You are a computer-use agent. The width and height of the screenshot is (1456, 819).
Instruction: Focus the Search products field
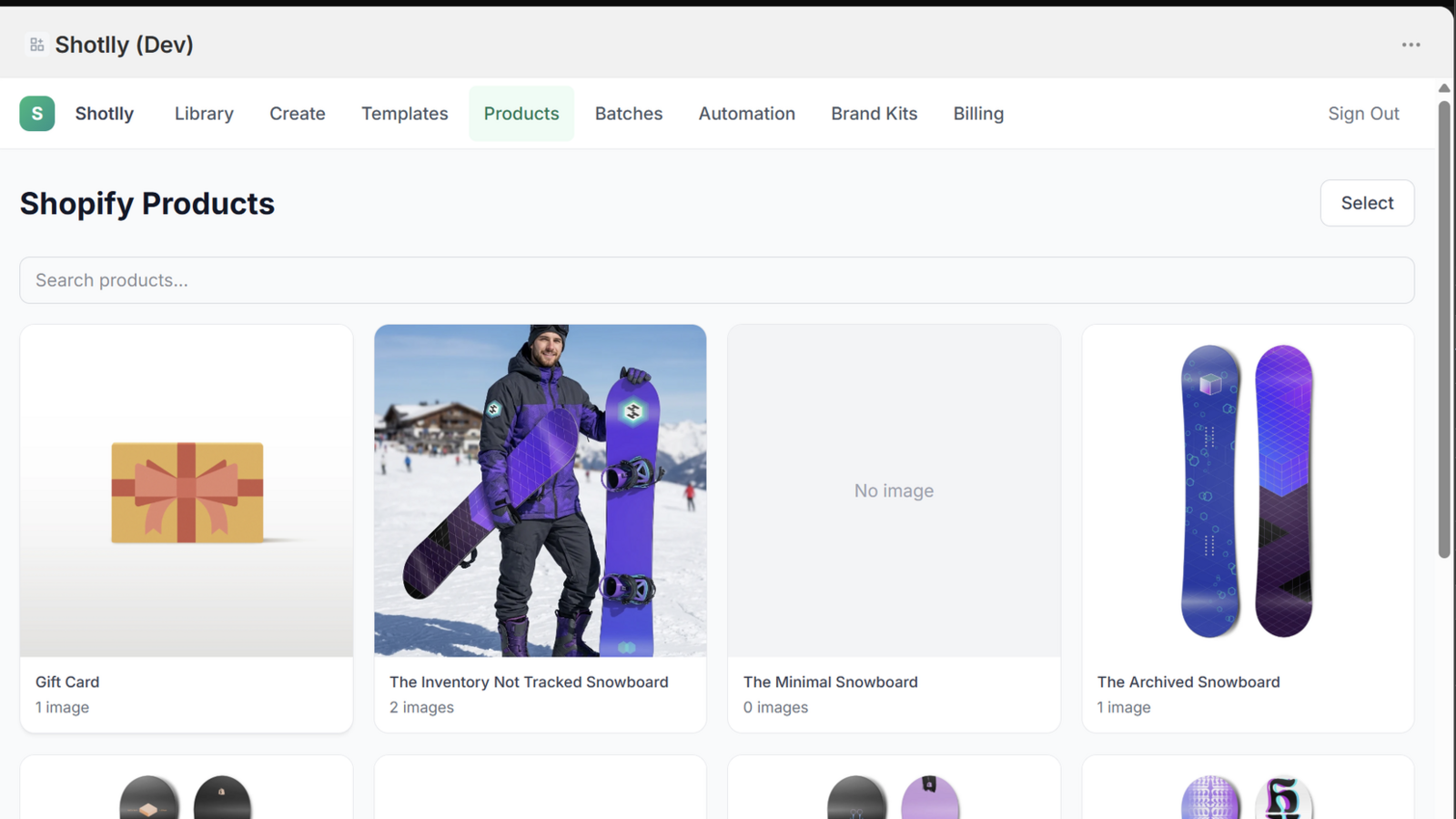tap(717, 280)
